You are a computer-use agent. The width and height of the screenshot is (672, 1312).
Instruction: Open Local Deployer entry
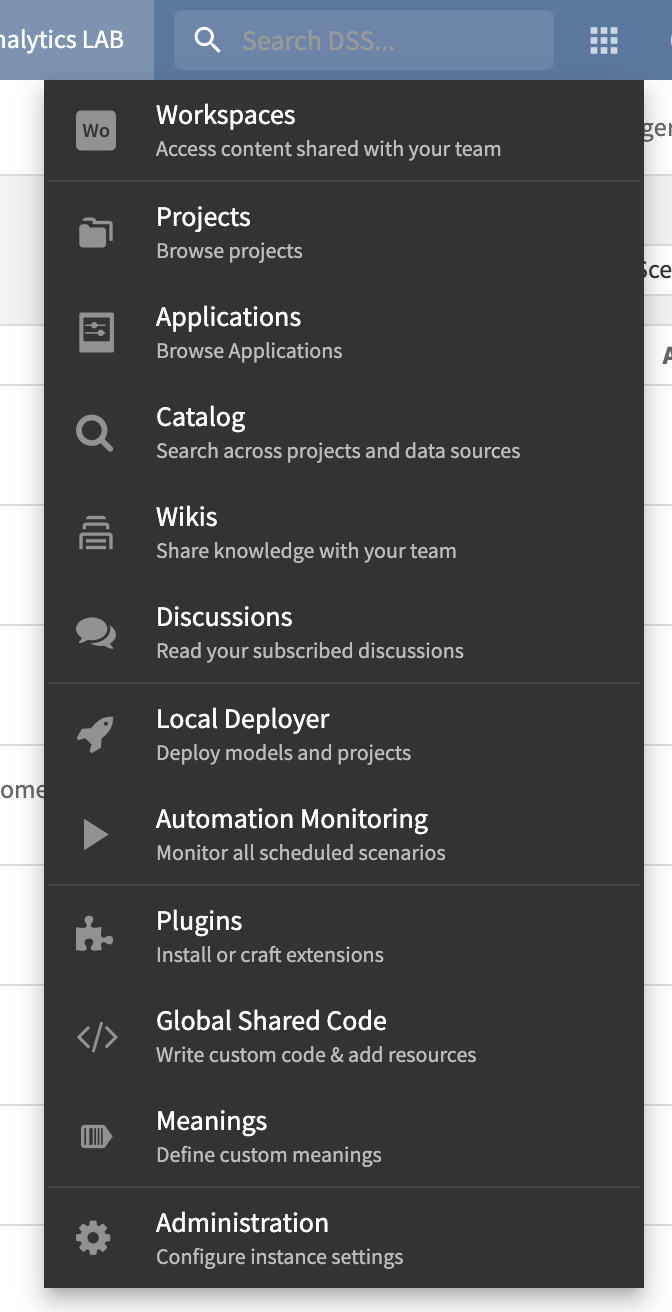(x=344, y=735)
